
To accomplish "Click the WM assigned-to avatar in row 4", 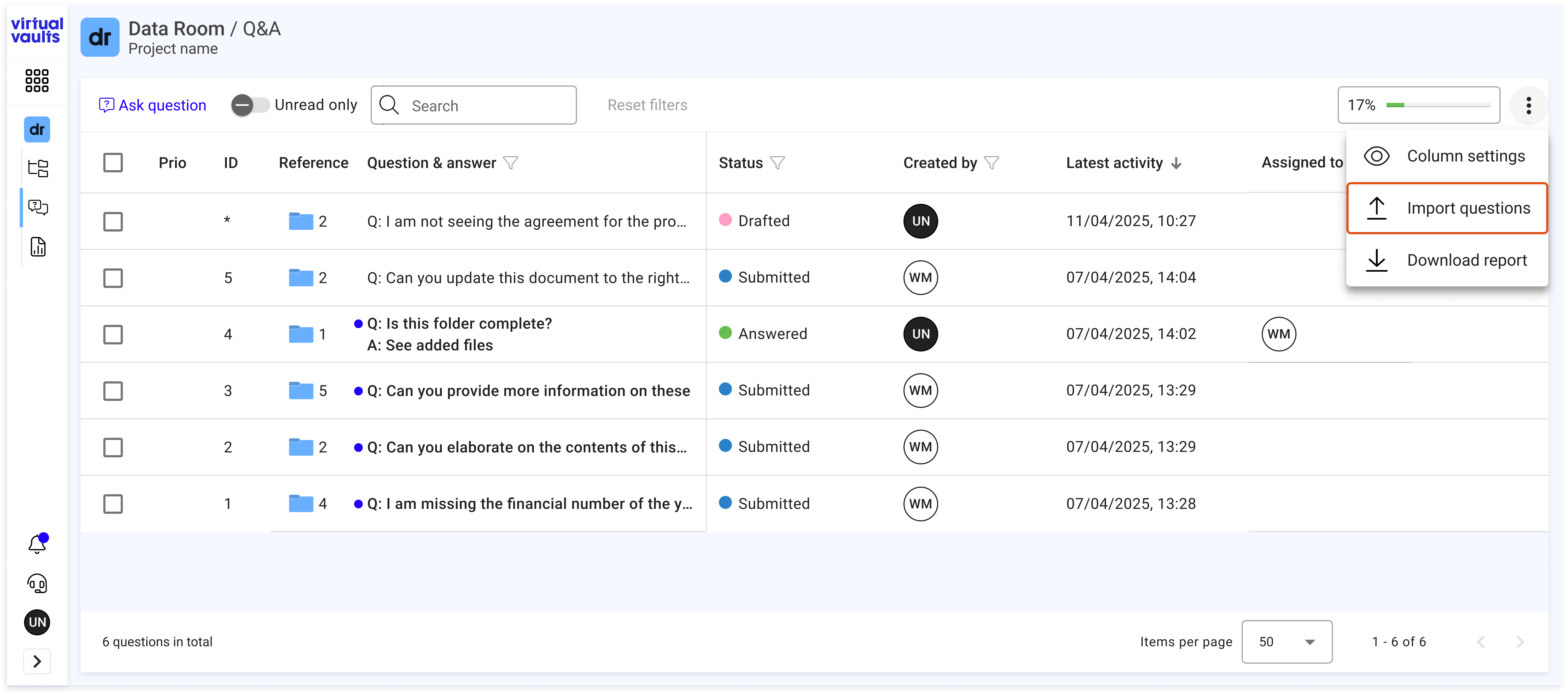I will click(x=1279, y=334).
